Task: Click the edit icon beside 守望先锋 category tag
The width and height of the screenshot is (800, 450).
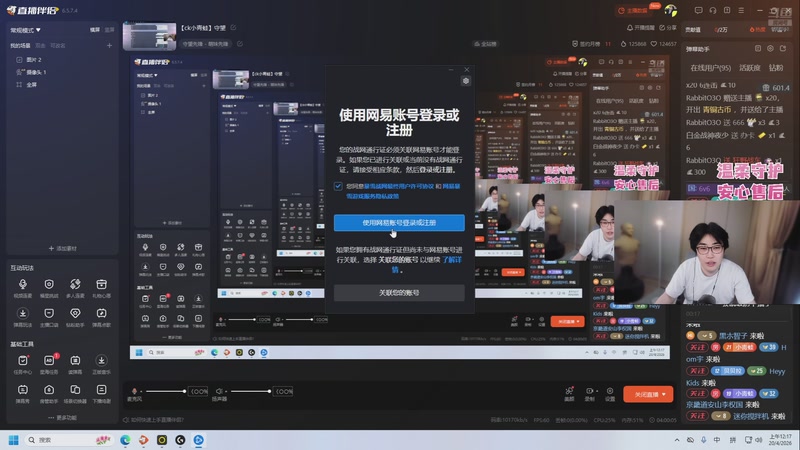Action: pos(240,44)
